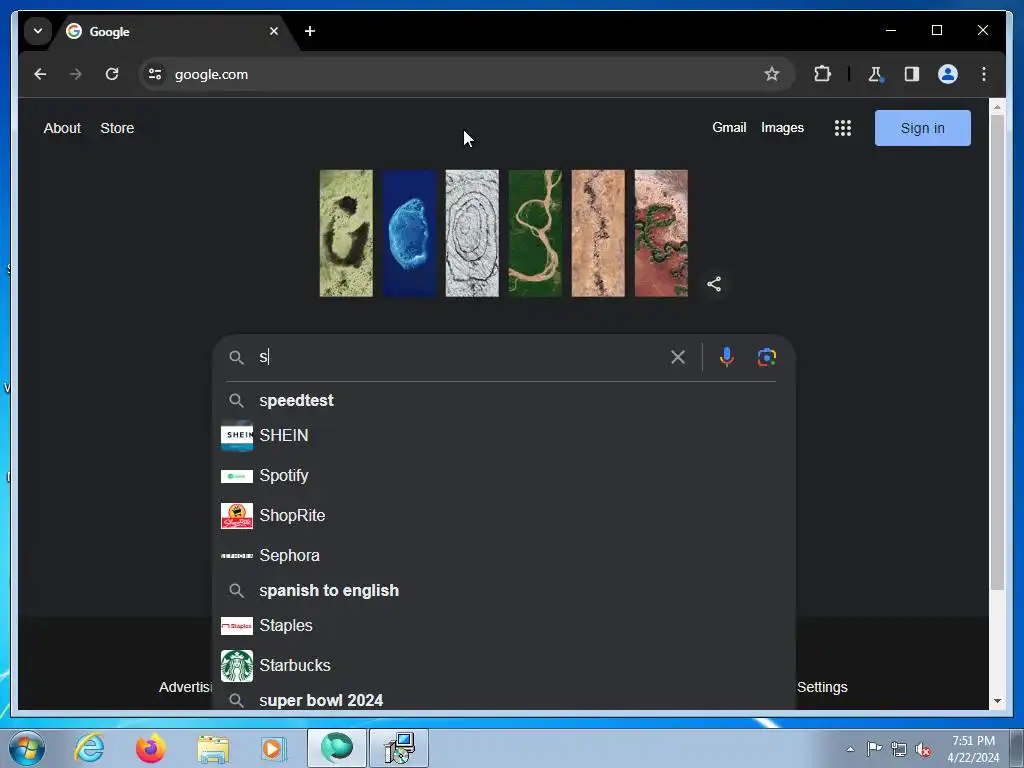Screen dimensions: 1024x768
Task: Reload the Google page
Action: click(112, 74)
